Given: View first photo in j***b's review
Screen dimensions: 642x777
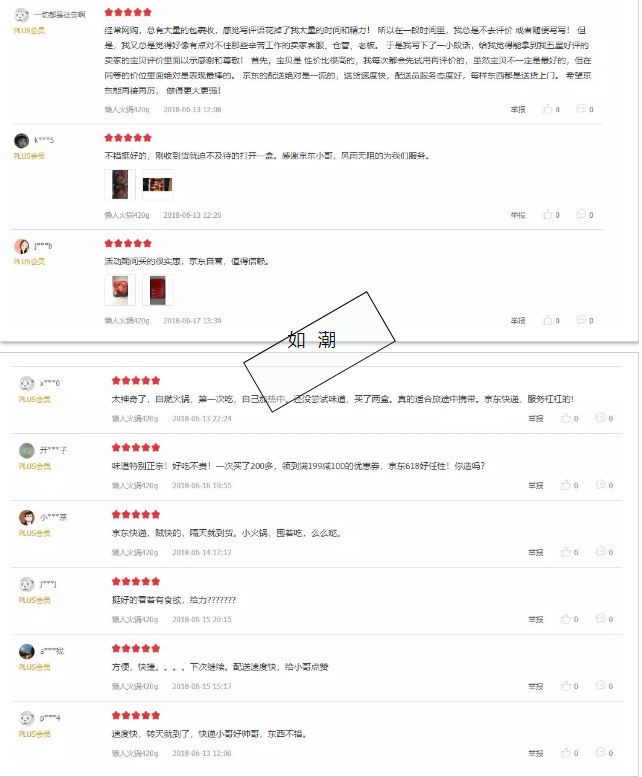Looking at the screenshot, I should [x=120, y=290].
